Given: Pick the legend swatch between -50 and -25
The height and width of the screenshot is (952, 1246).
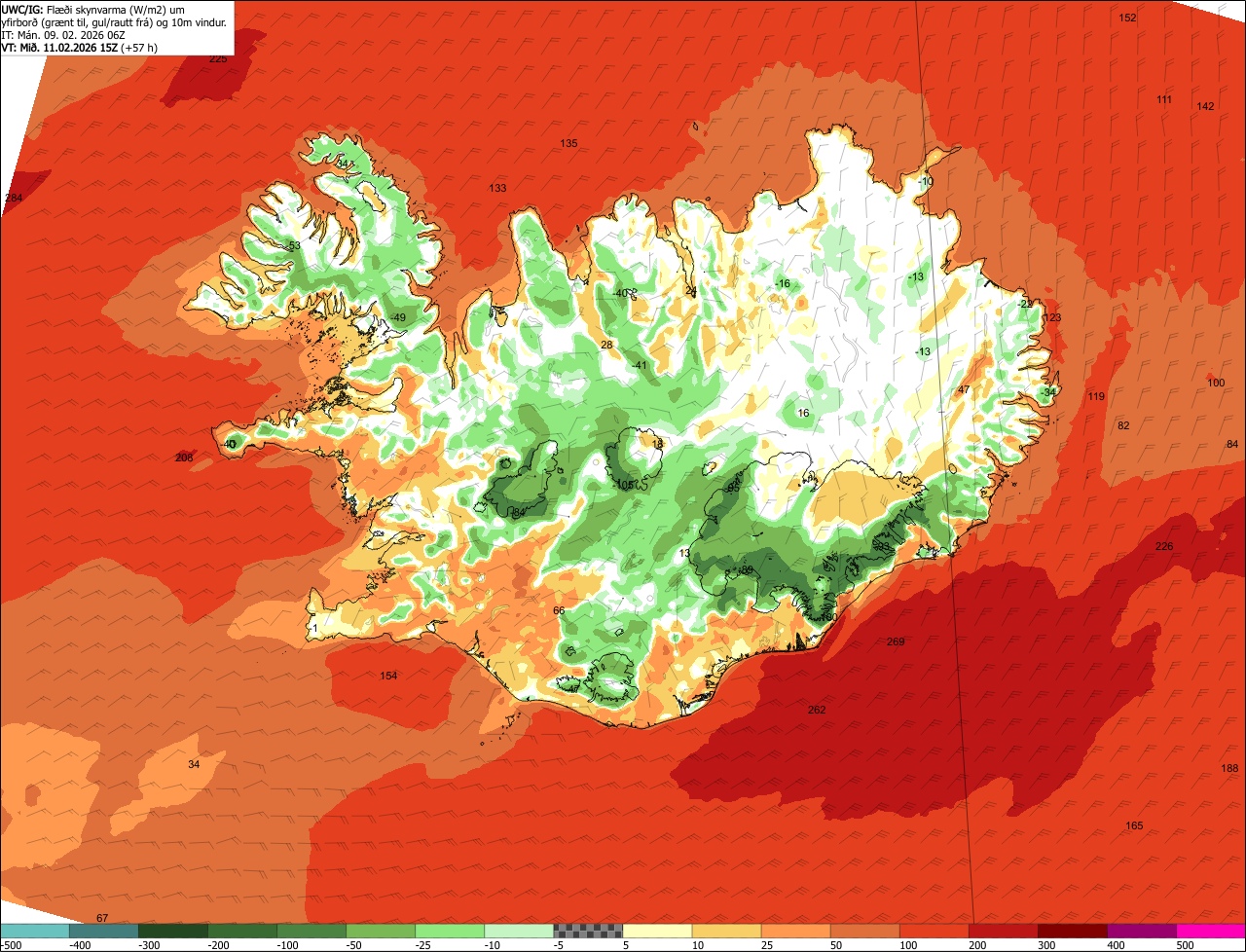Looking at the screenshot, I should coord(380,932).
